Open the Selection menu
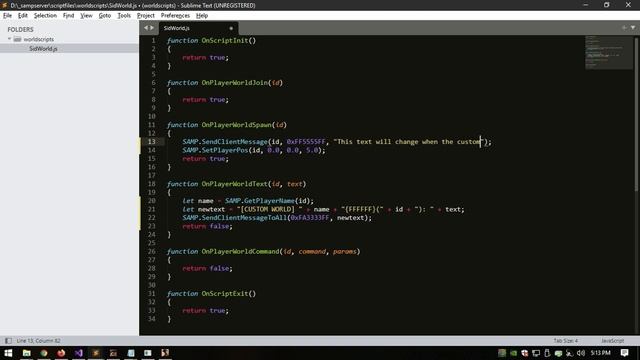The width and height of the screenshot is (640, 360). 45,16
